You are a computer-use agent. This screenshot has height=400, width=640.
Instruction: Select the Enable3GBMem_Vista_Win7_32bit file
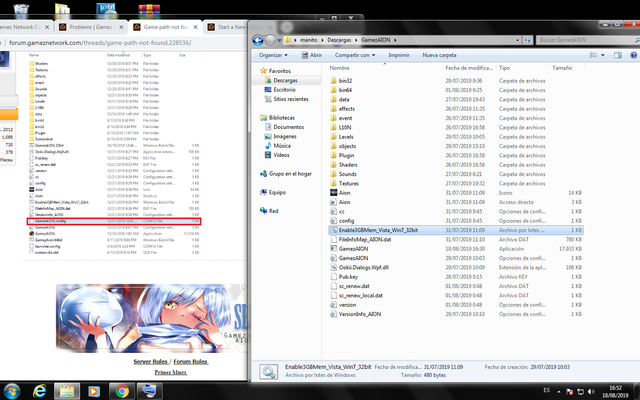click(x=456, y=230)
